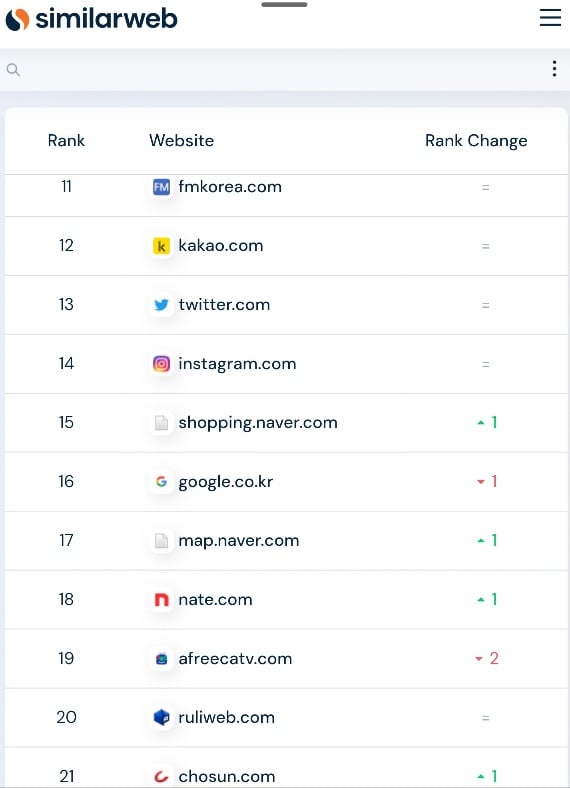Open the afreecatv.com link
The image size is (570, 788).
[x=235, y=658]
